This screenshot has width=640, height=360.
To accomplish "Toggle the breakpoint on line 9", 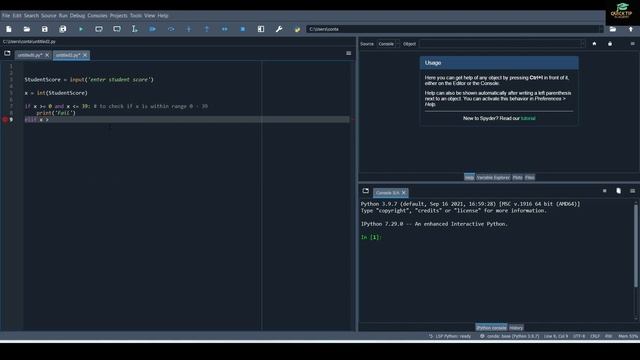I will 5,120.
